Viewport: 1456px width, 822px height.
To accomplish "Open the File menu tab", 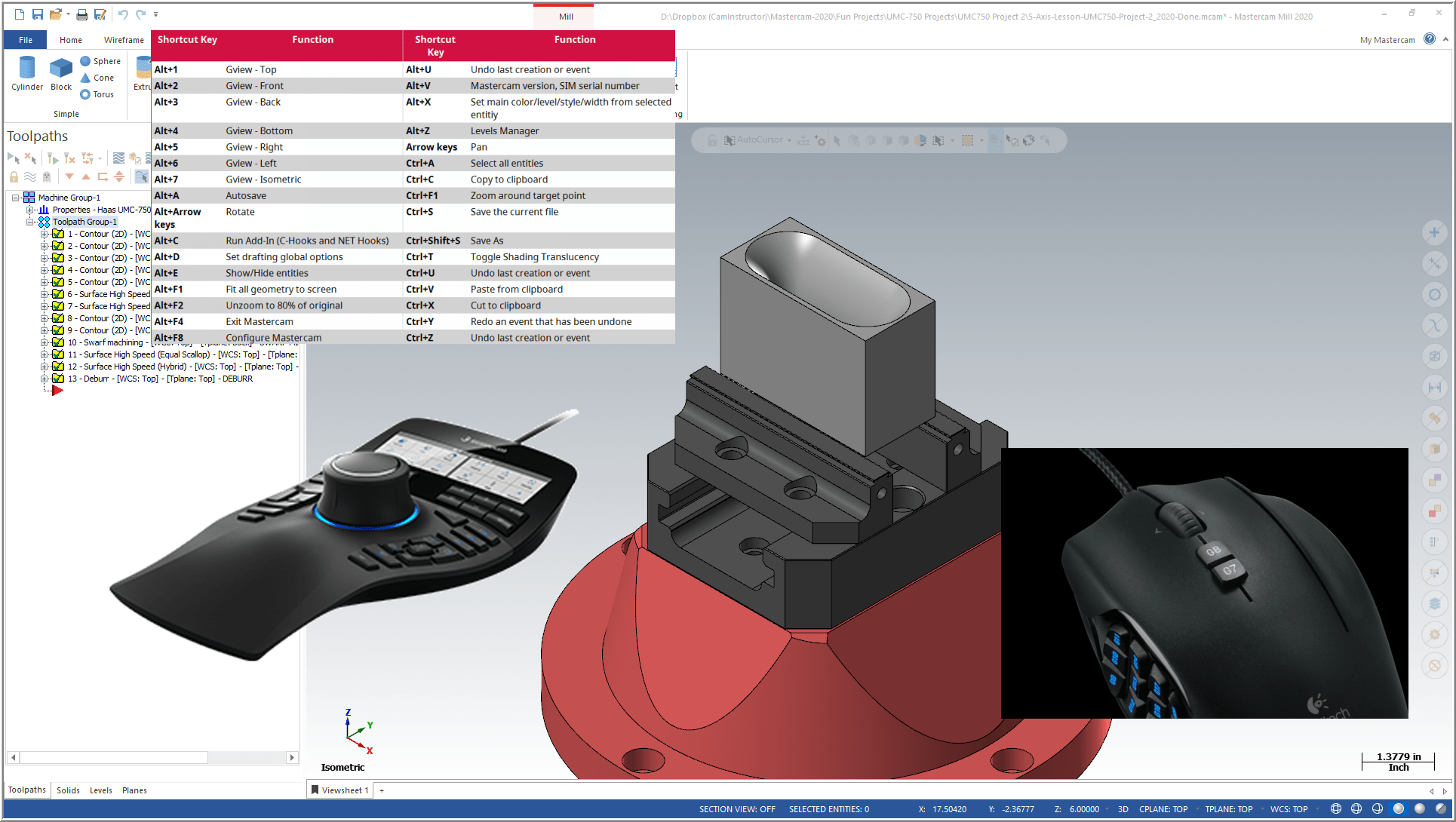I will click(26, 40).
